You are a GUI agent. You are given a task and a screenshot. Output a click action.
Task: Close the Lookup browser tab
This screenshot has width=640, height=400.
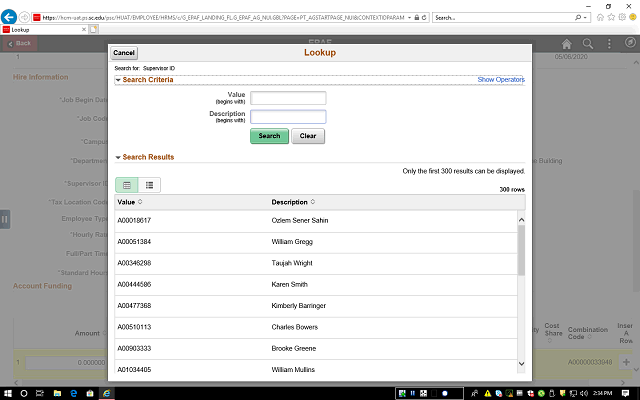click(84, 29)
